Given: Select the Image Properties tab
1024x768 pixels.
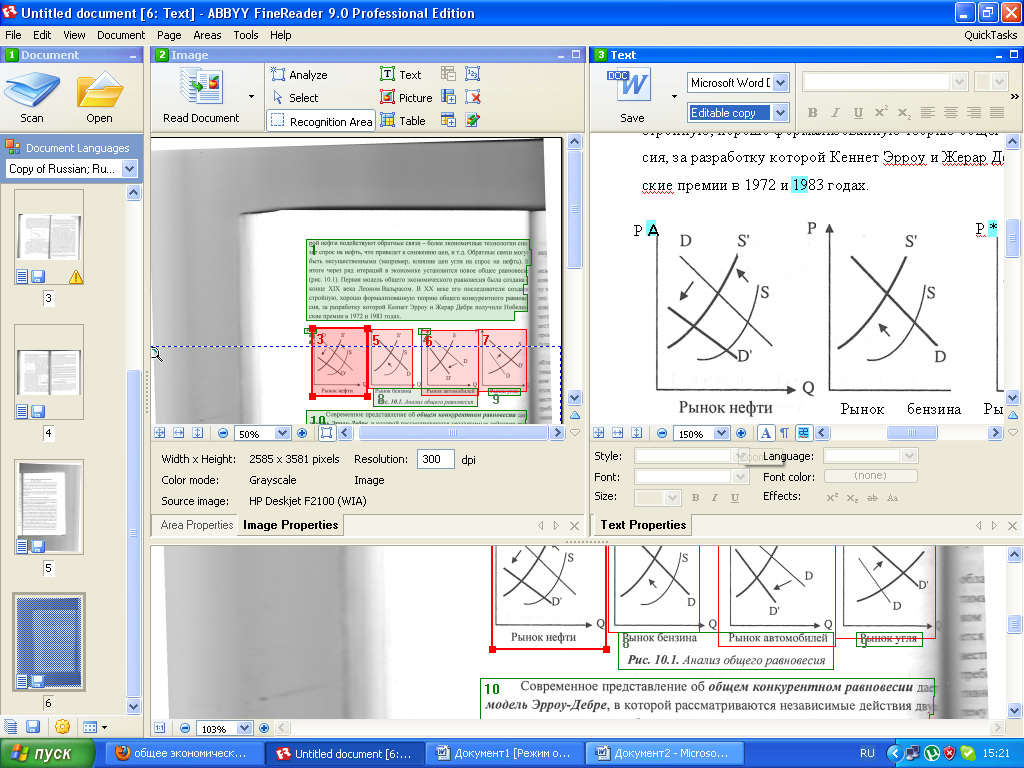Looking at the screenshot, I should 291,524.
